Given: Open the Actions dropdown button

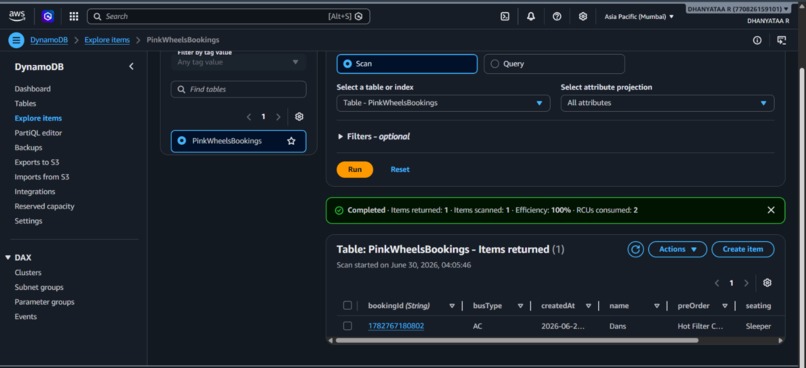Looking at the screenshot, I should 677,249.
